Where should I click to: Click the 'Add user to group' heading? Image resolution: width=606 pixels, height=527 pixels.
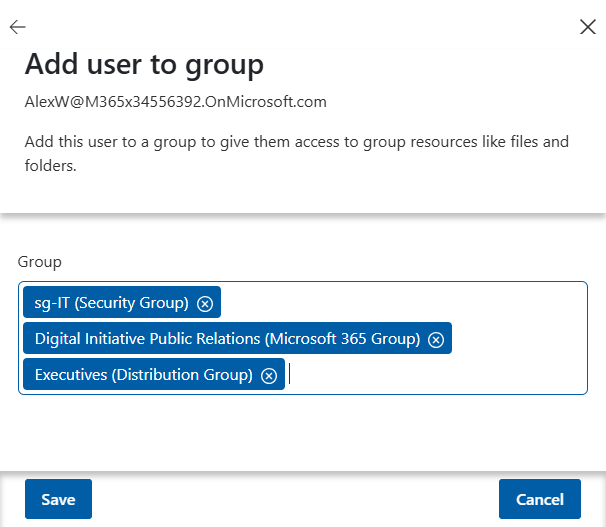[x=144, y=65]
